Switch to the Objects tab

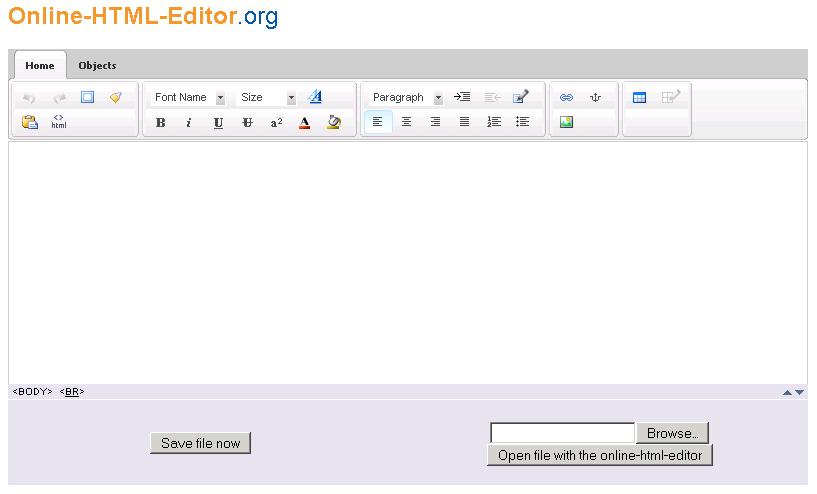tap(97, 66)
